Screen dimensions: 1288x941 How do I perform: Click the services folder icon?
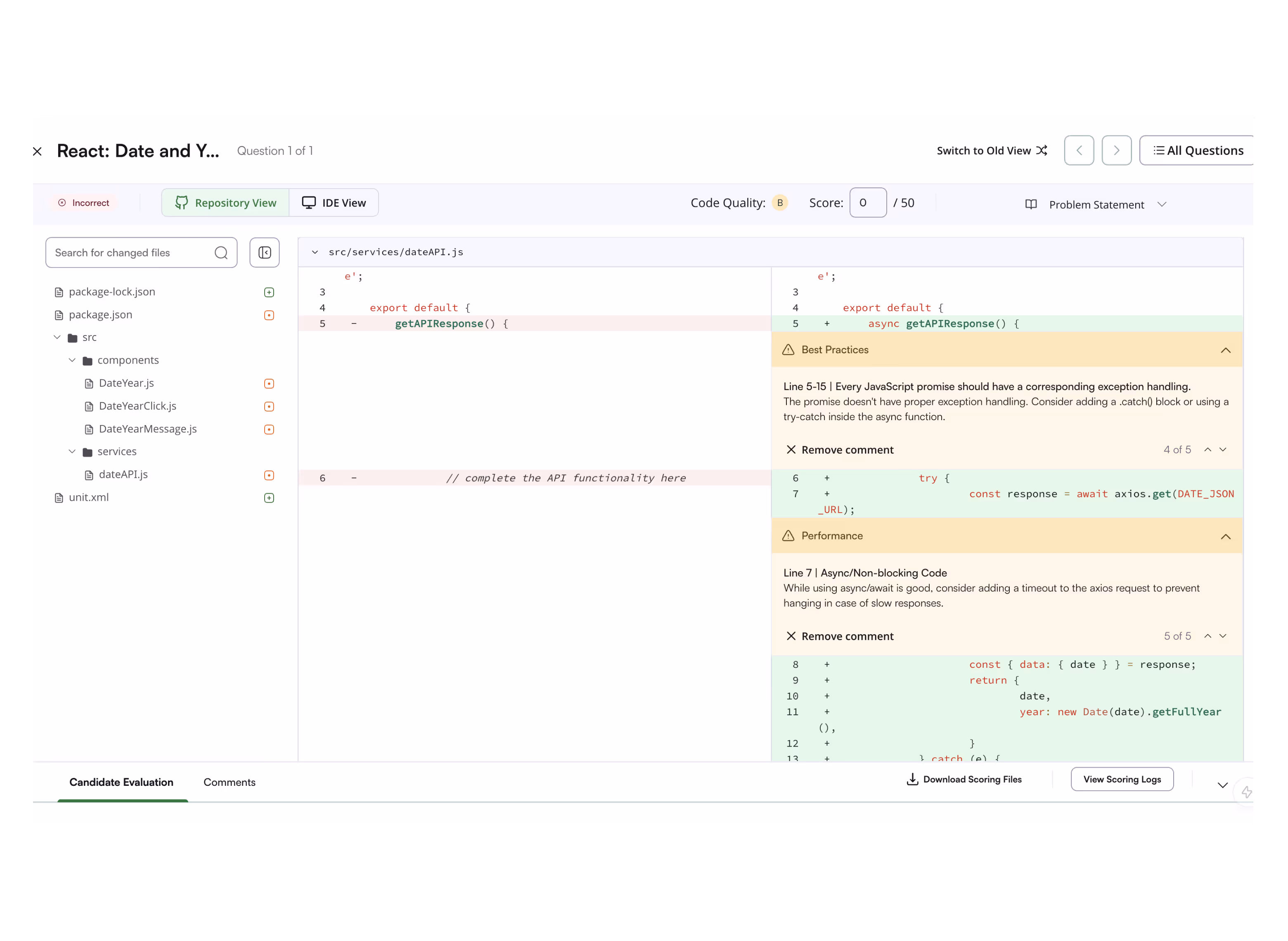coord(87,452)
